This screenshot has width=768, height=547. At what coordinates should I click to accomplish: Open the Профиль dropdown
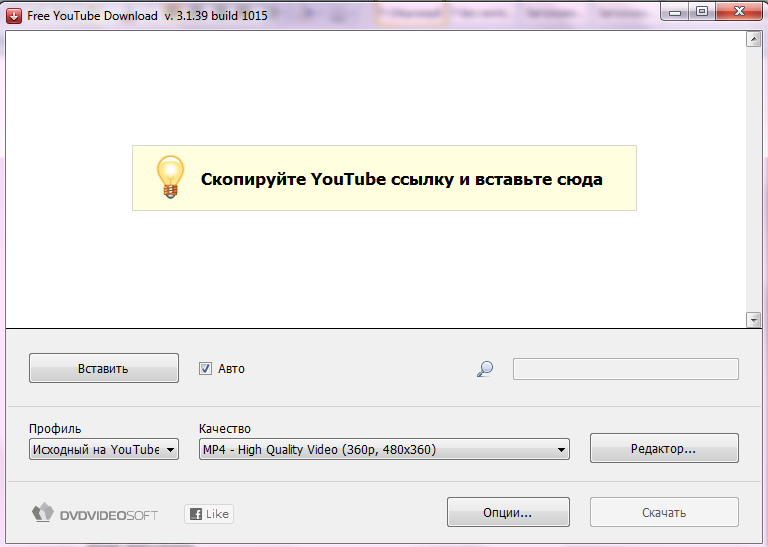(x=104, y=449)
